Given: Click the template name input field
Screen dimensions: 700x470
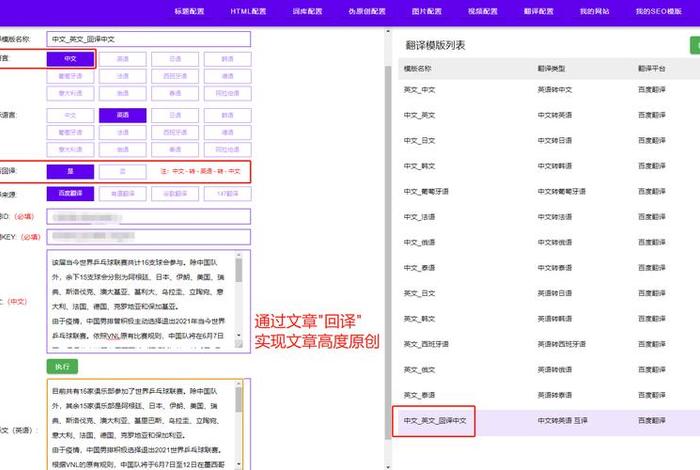Looking at the screenshot, I should tap(149, 39).
